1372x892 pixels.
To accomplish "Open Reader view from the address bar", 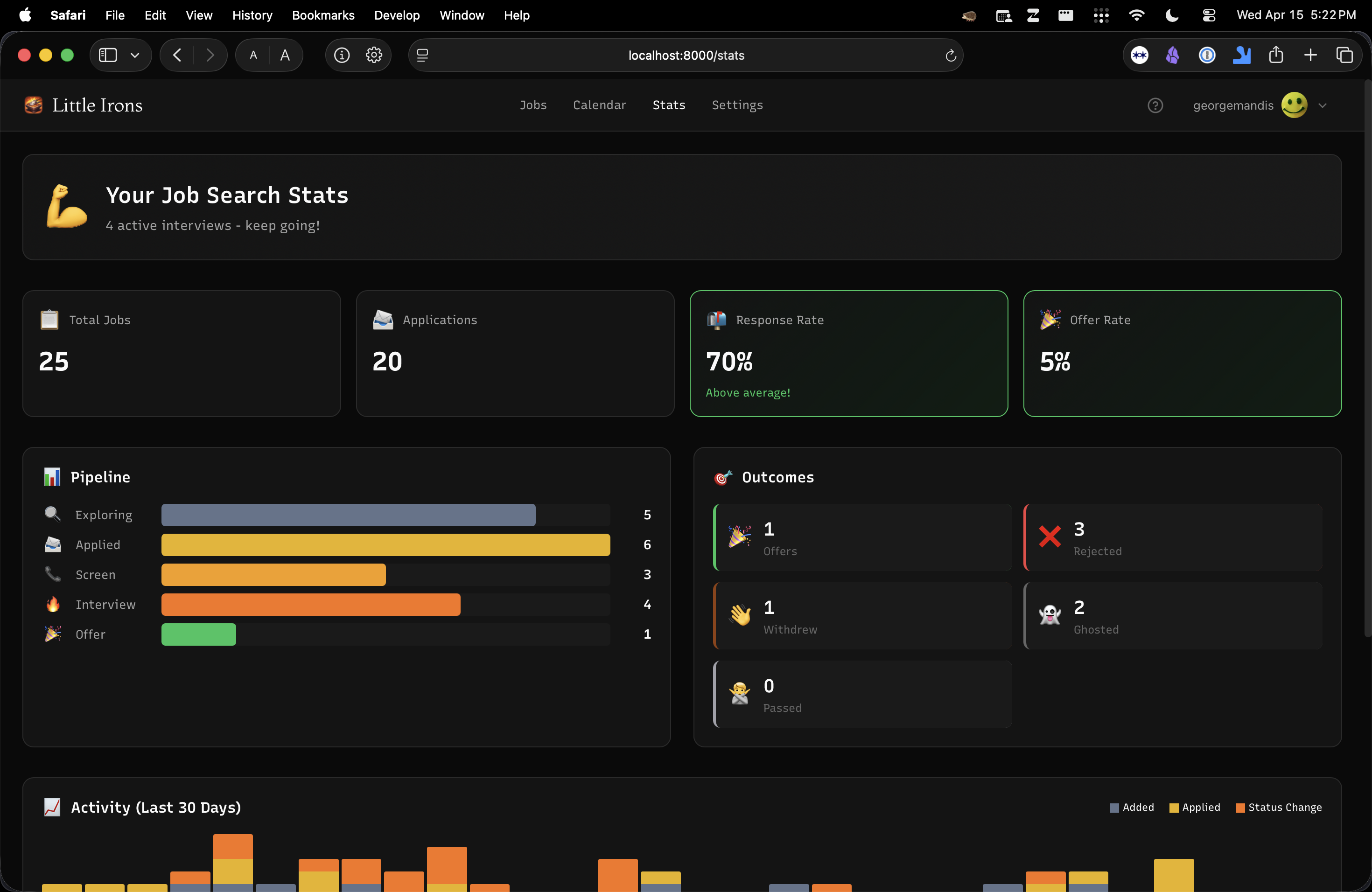I will [422, 55].
